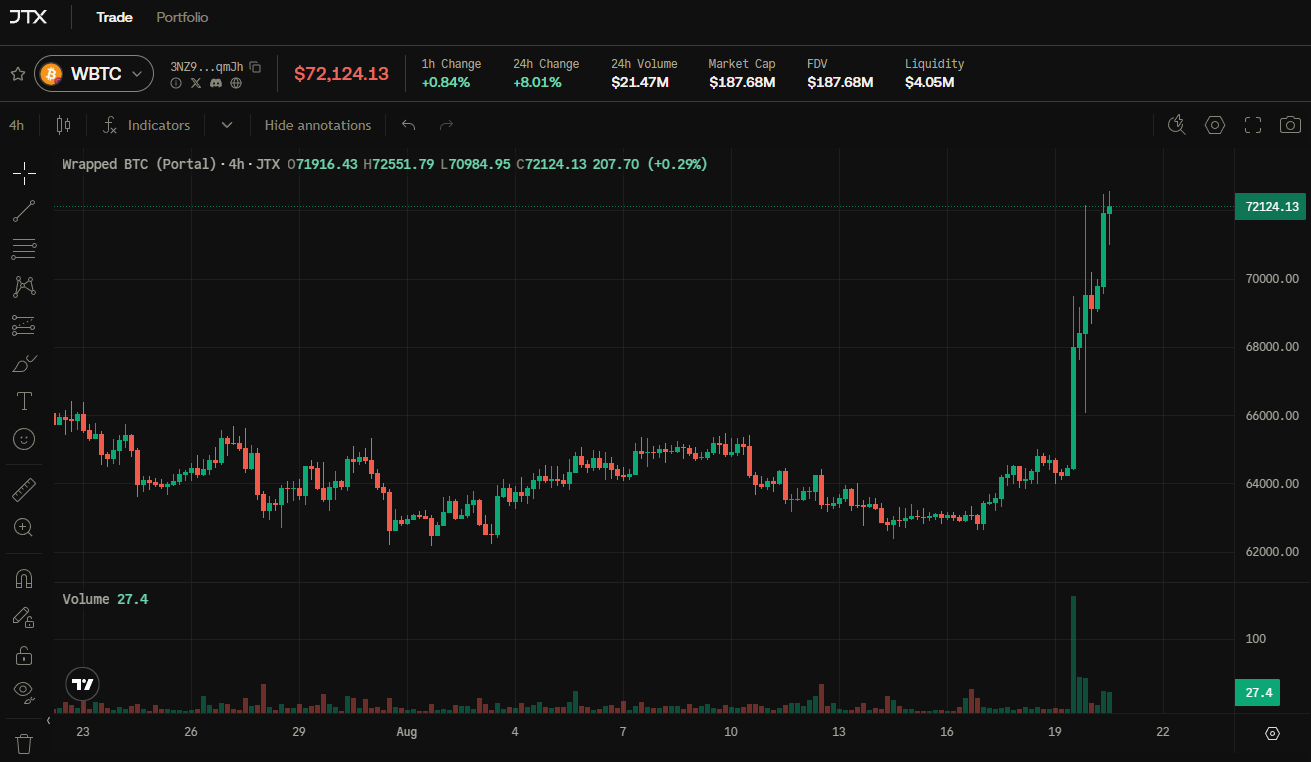Click the green 27.4 volume axis label

click(1258, 692)
